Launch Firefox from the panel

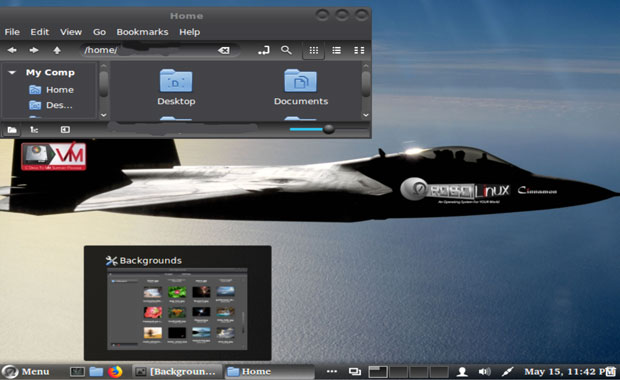115,372
